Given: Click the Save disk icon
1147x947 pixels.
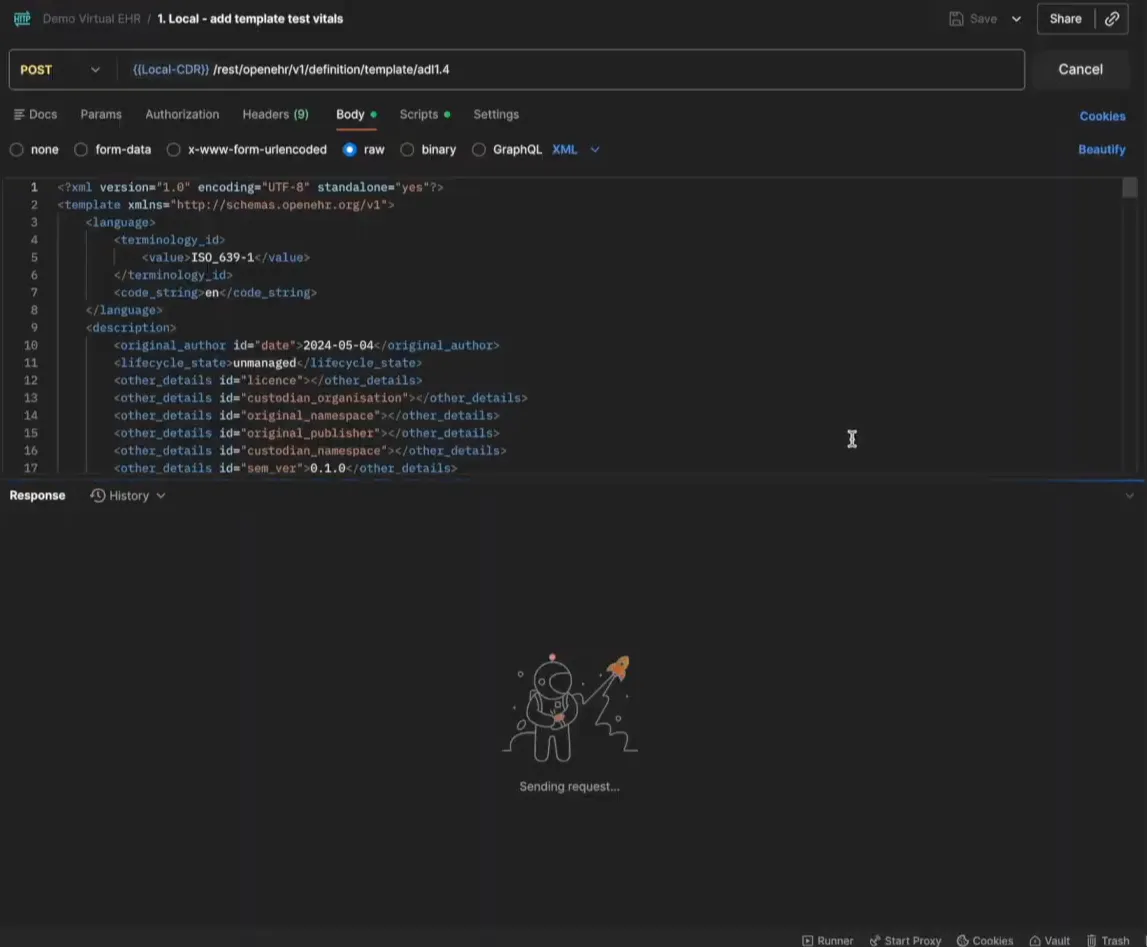Looking at the screenshot, I should coord(956,19).
